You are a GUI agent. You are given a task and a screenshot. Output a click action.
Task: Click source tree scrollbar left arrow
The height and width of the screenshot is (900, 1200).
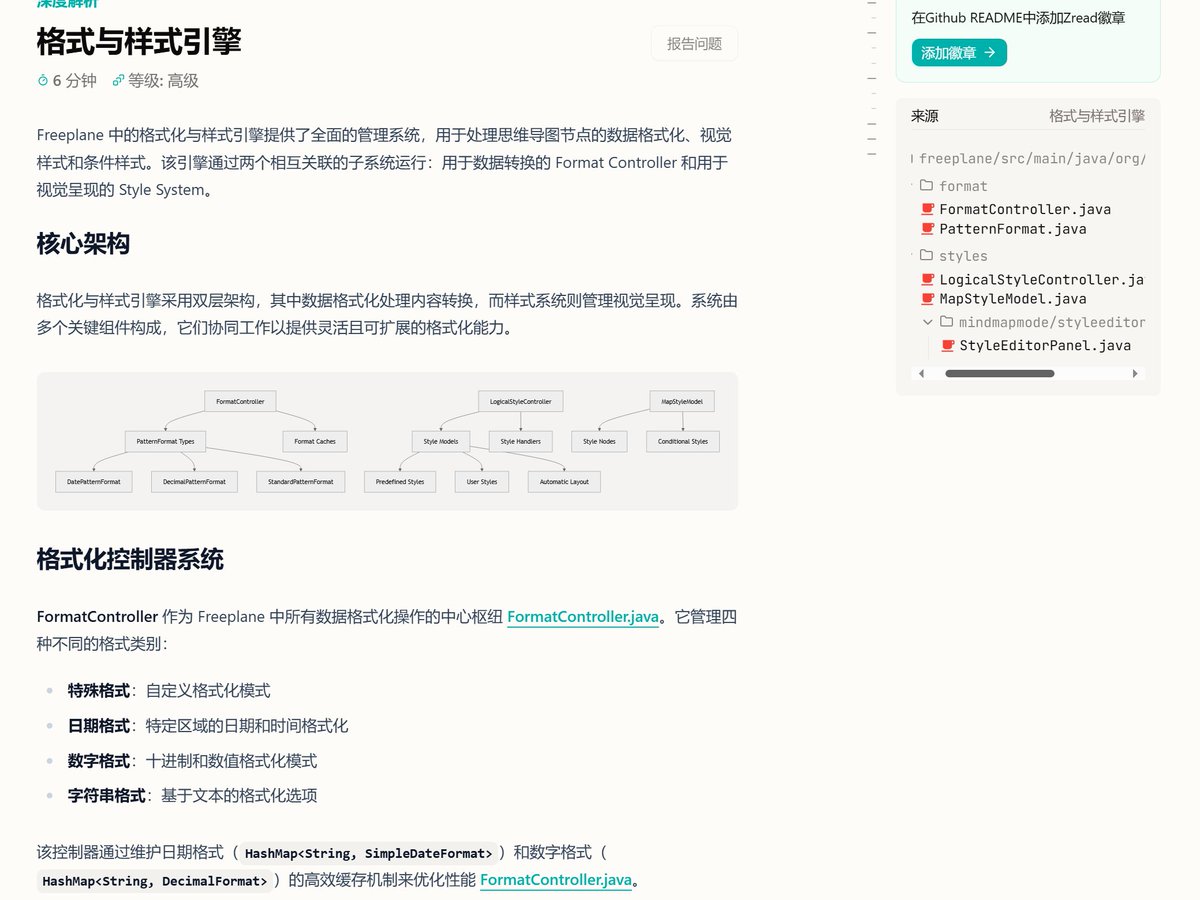click(921, 373)
